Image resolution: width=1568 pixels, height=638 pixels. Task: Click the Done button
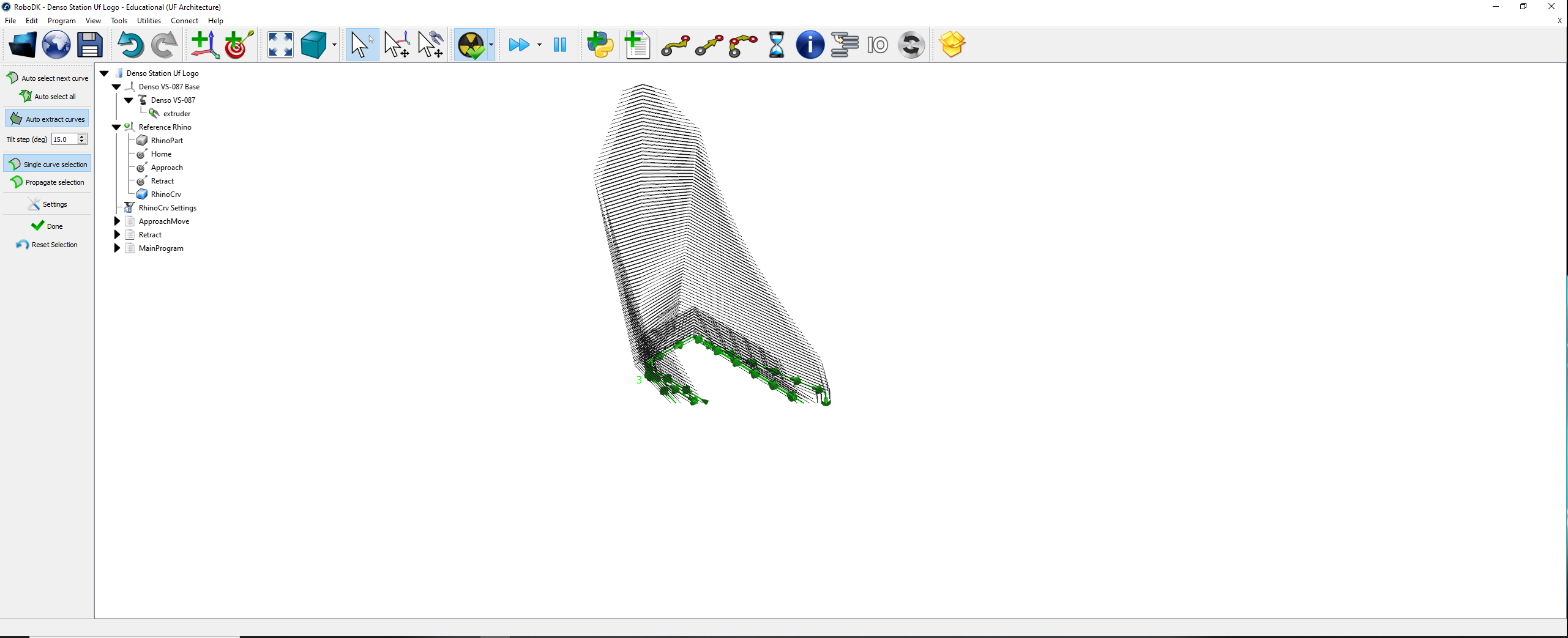pos(48,226)
